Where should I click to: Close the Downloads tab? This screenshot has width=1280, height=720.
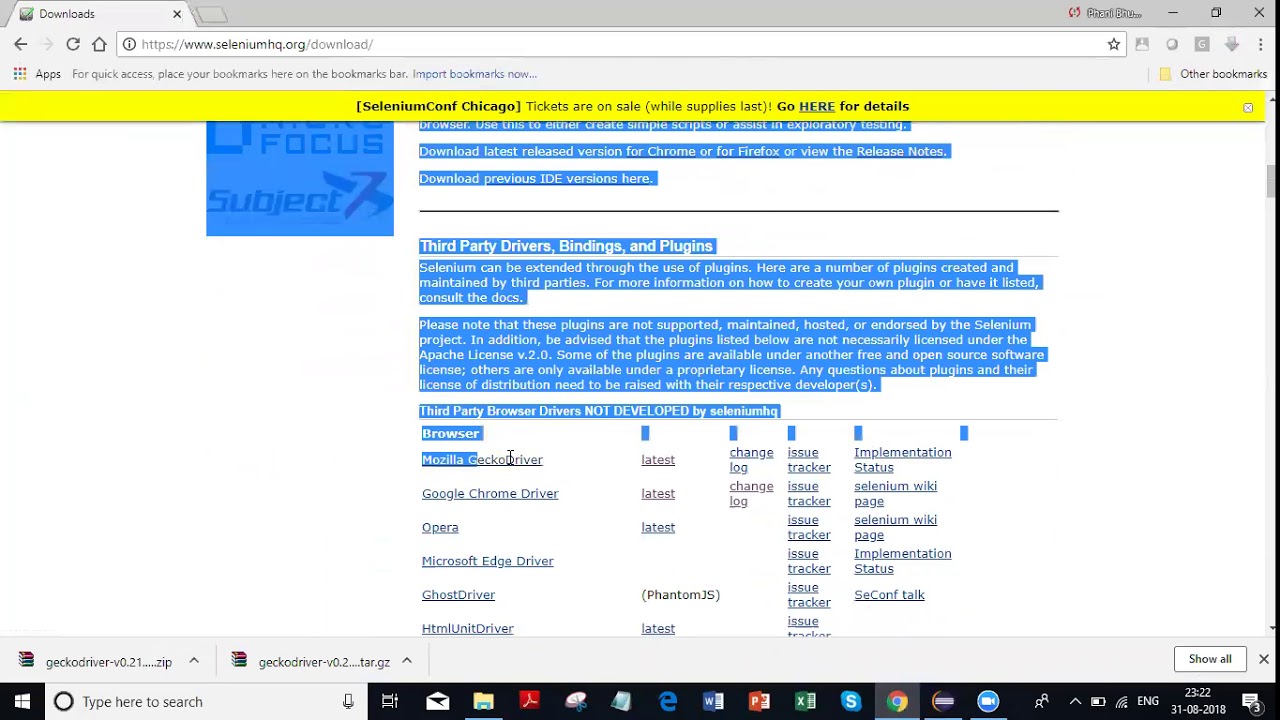(177, 14)
